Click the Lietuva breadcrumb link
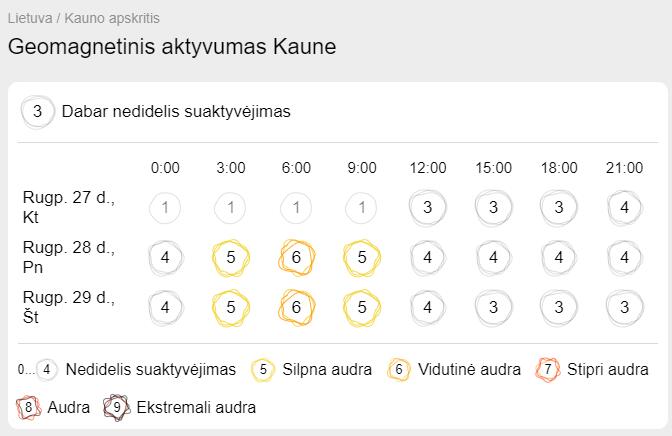This screenshot has width=672, height=436. click(30, 18)
